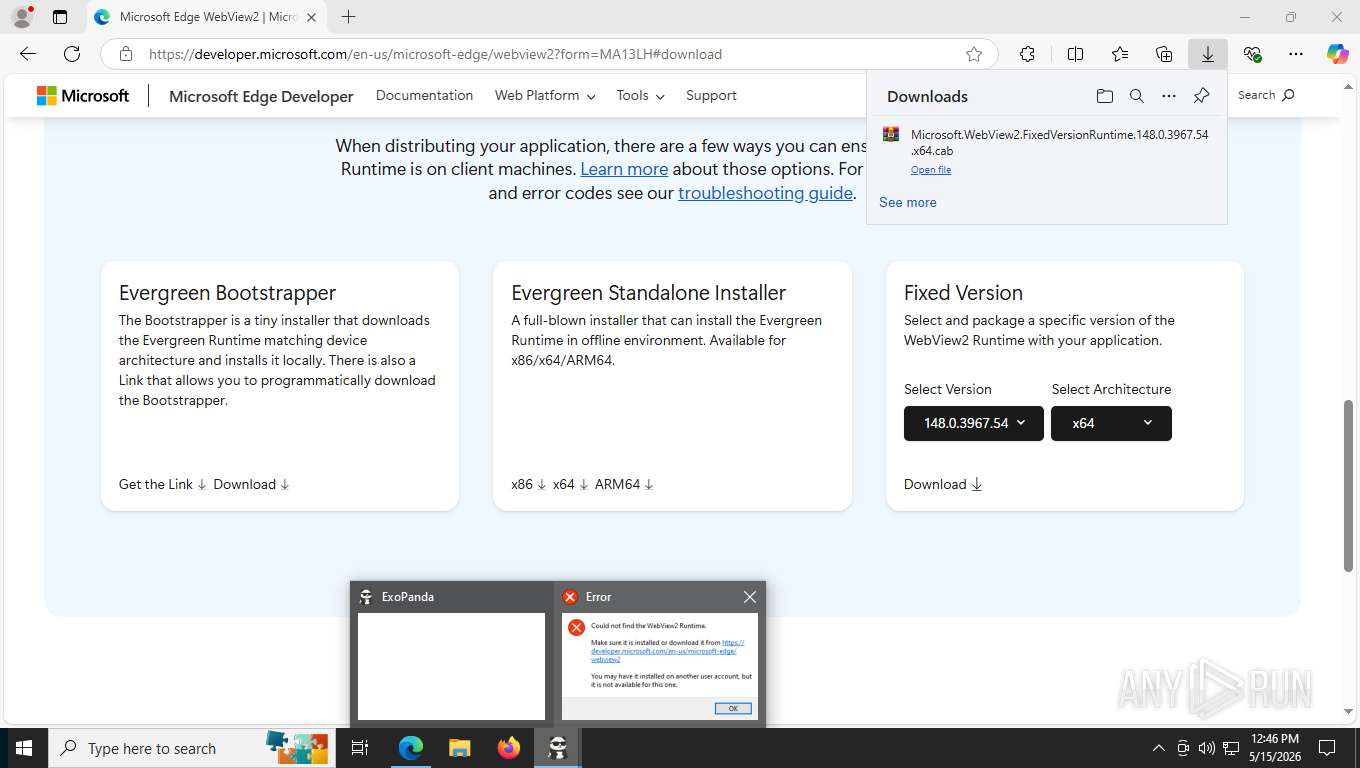Open the notification center icon

(x=1327, y=748)
